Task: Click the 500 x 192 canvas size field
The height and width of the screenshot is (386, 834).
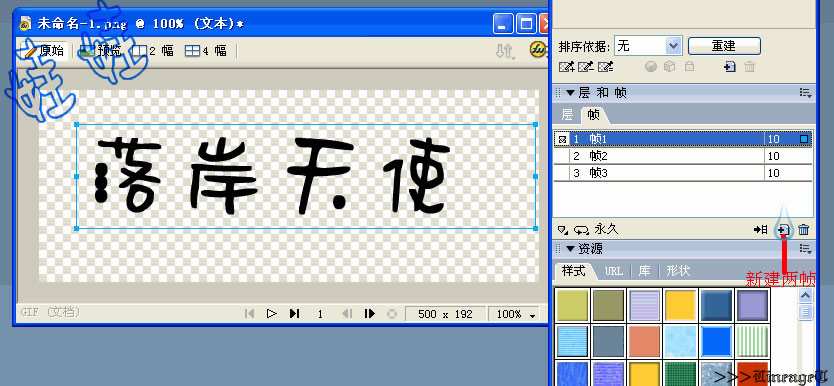Action: point(445,314)
